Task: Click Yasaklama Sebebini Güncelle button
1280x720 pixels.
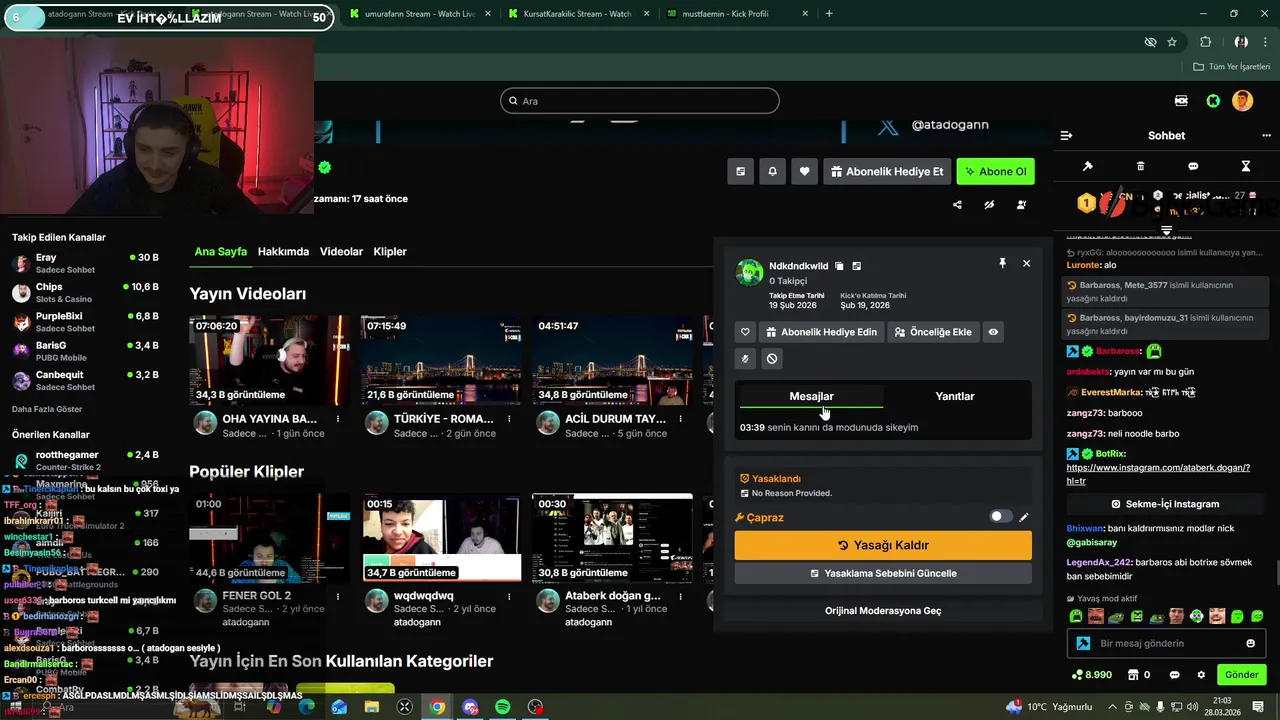Action: pos(883,573)
